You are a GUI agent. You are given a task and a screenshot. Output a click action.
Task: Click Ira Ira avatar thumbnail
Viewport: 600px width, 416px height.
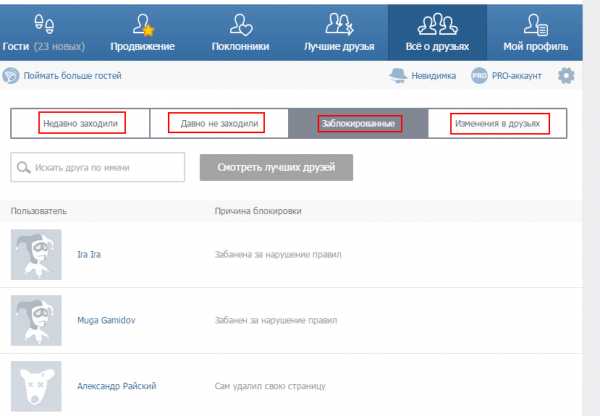36,254
